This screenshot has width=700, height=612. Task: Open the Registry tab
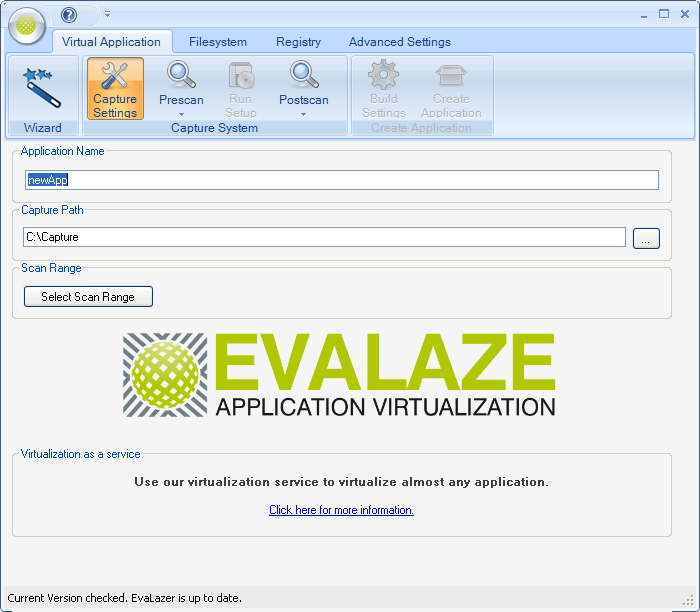(x=298, y=42)
